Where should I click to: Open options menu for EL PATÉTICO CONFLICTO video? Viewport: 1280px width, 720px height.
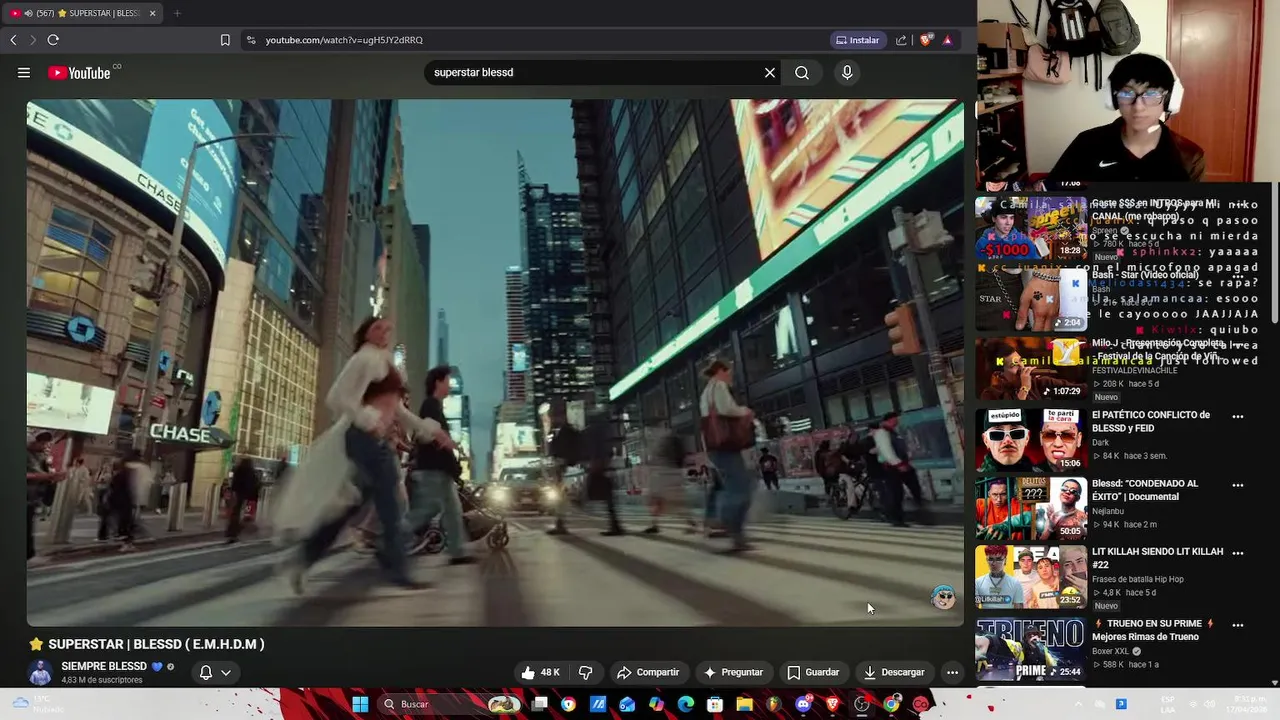[x=1238, y=416]
